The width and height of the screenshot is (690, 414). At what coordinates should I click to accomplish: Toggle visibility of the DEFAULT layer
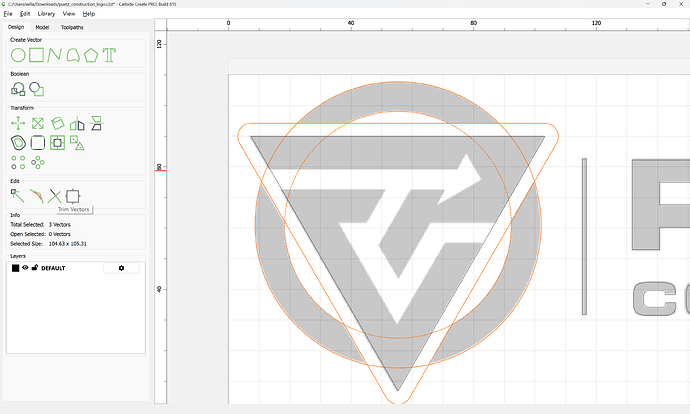(x=26, y=267)
